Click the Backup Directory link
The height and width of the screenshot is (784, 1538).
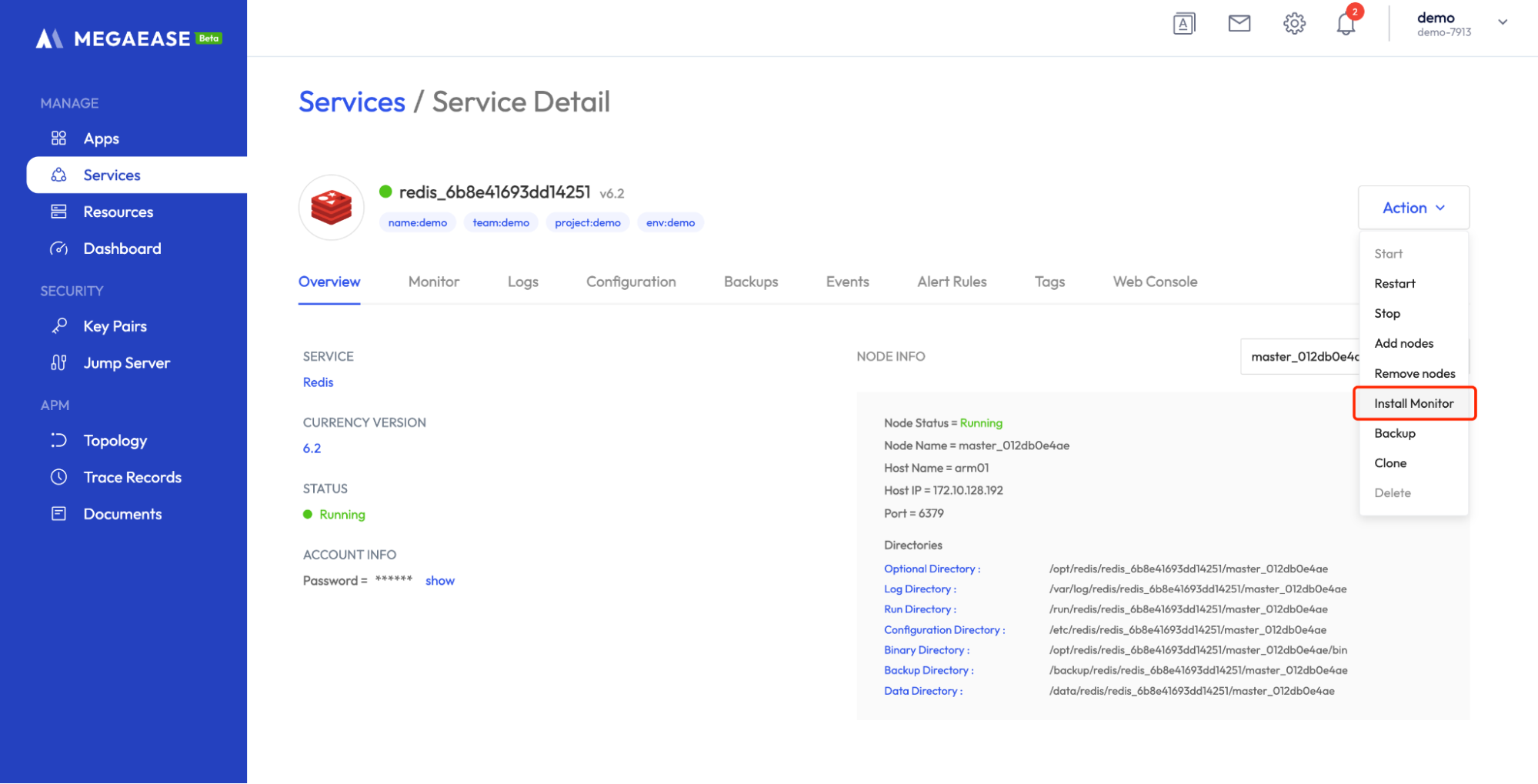pyautogui.click(x=929, y=670)
